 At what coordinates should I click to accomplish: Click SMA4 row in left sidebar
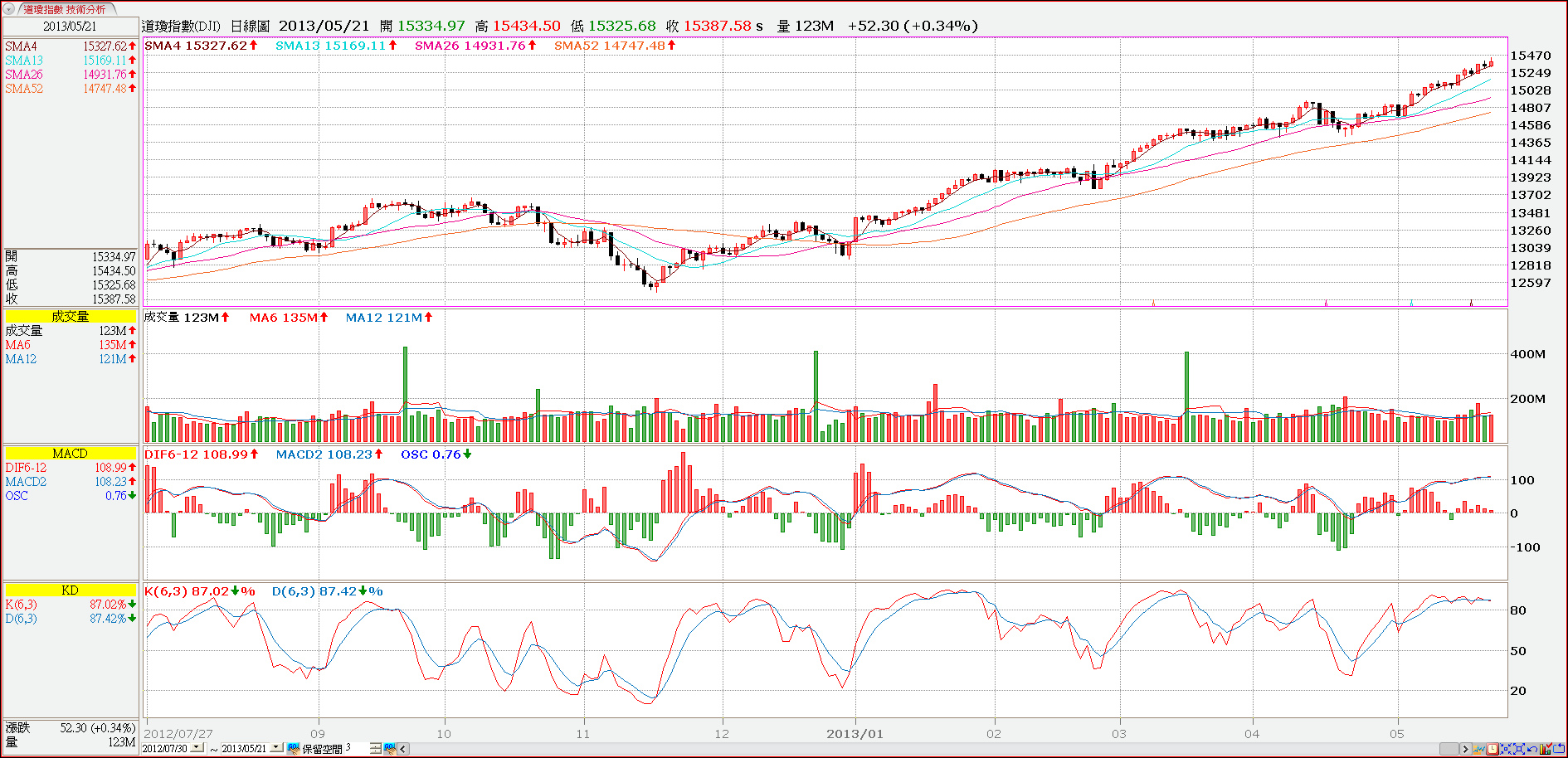click(x=70, y=46)
